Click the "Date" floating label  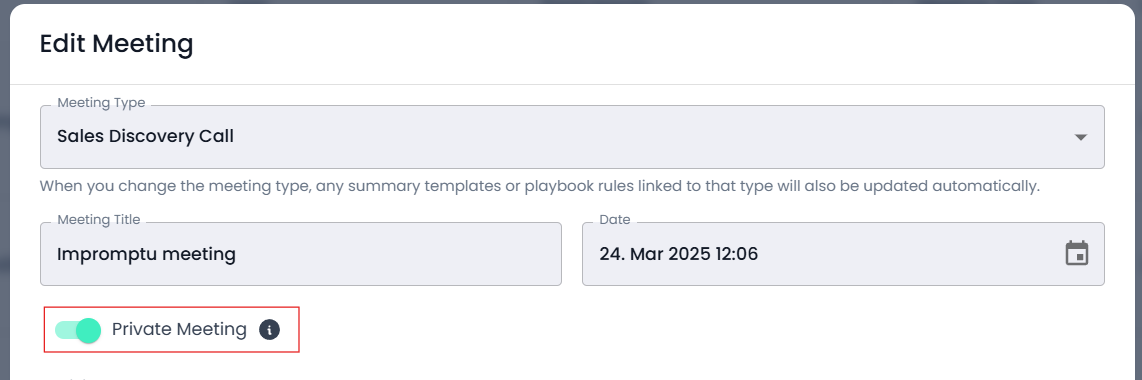[615, 219]
